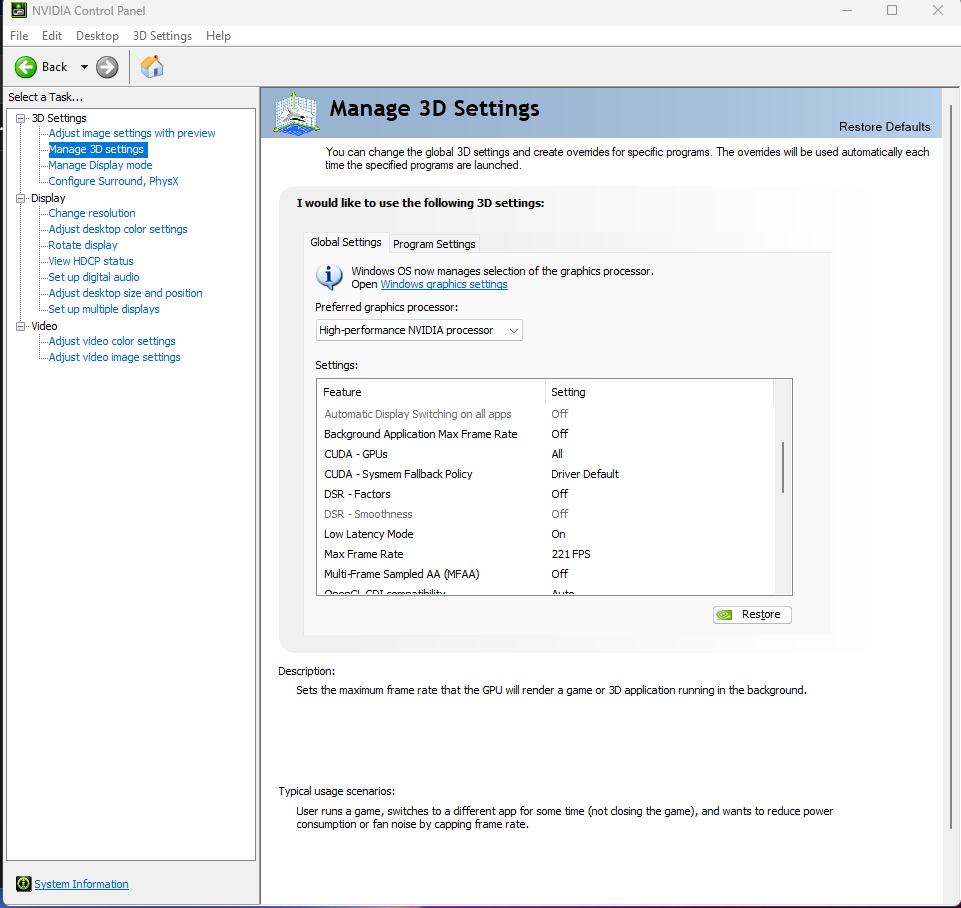Click the NVIDIA logo in title bar
This screenshot has width=961, height=908.
pos(19,10)
